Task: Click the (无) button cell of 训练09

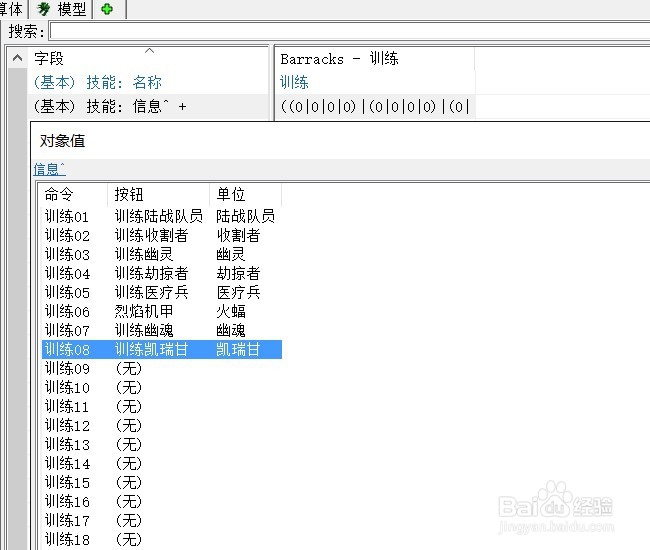Action: coord(129,369)
